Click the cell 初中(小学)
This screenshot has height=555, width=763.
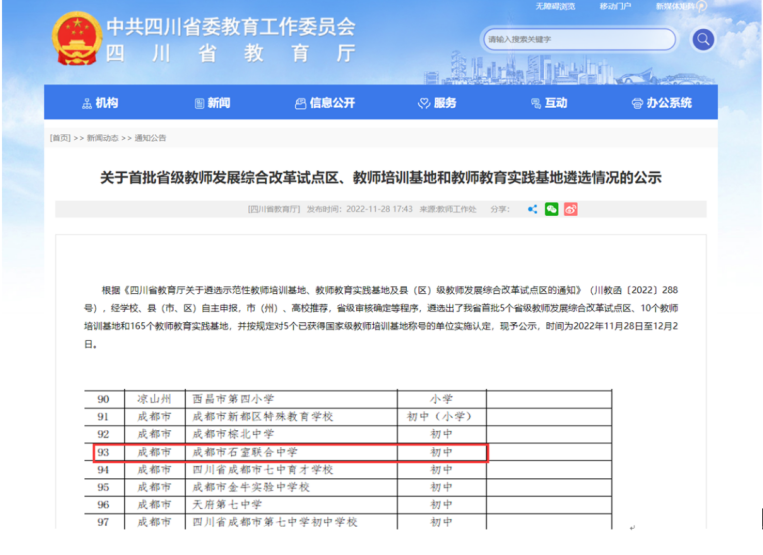440,417
